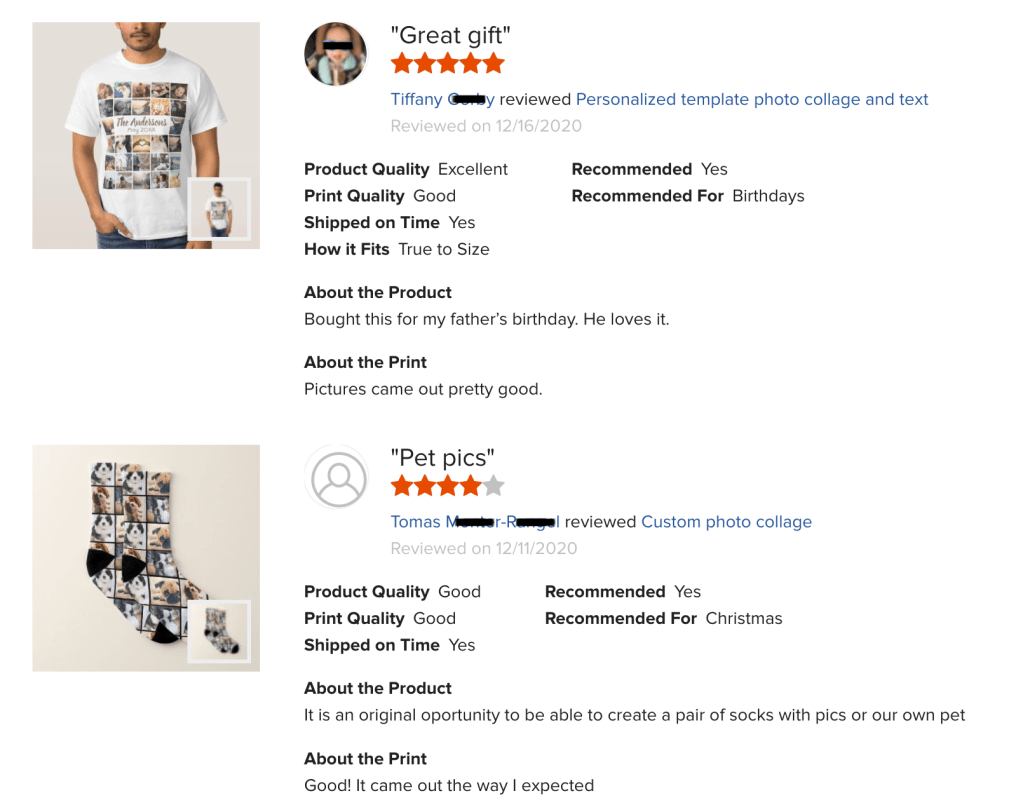Click the "Reviewed on 12/16/2020" date text
This screenshot has width=1023, height=812.
pos(486,126)
